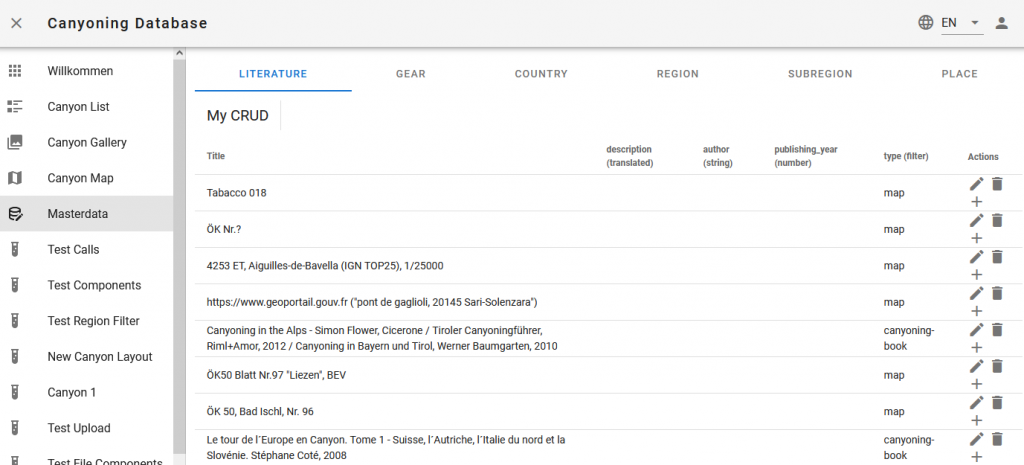This screenshot has height=465, width=1024.
Task: Edit the ÖK Nr.? row
Action: [977, 221]
